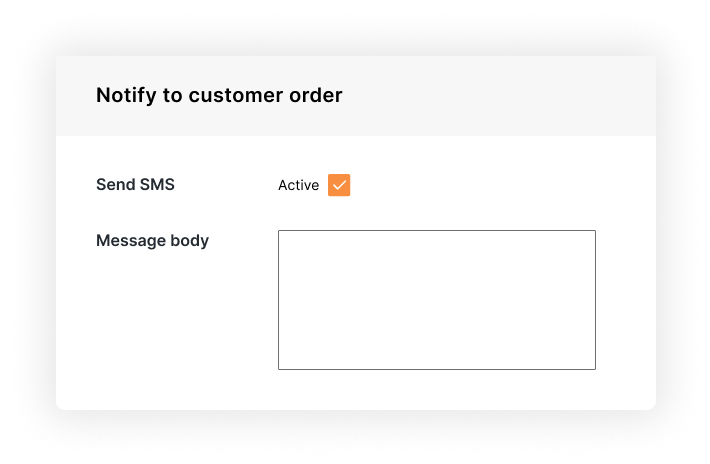
Task: Click the word SMS in label
Action: tap(157, 185)
